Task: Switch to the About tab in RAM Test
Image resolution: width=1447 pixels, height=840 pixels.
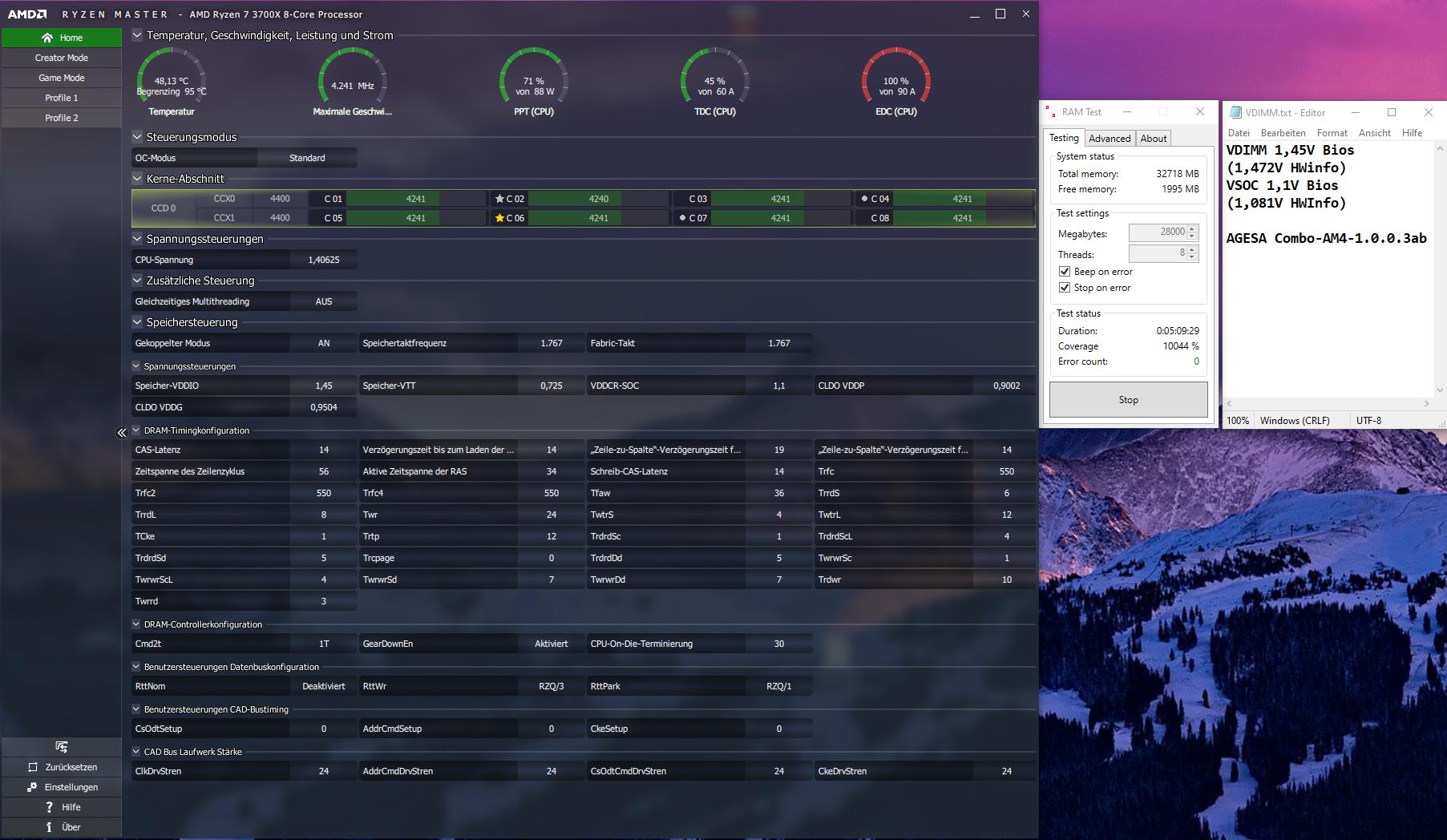Action: (x=1154, y=139)
